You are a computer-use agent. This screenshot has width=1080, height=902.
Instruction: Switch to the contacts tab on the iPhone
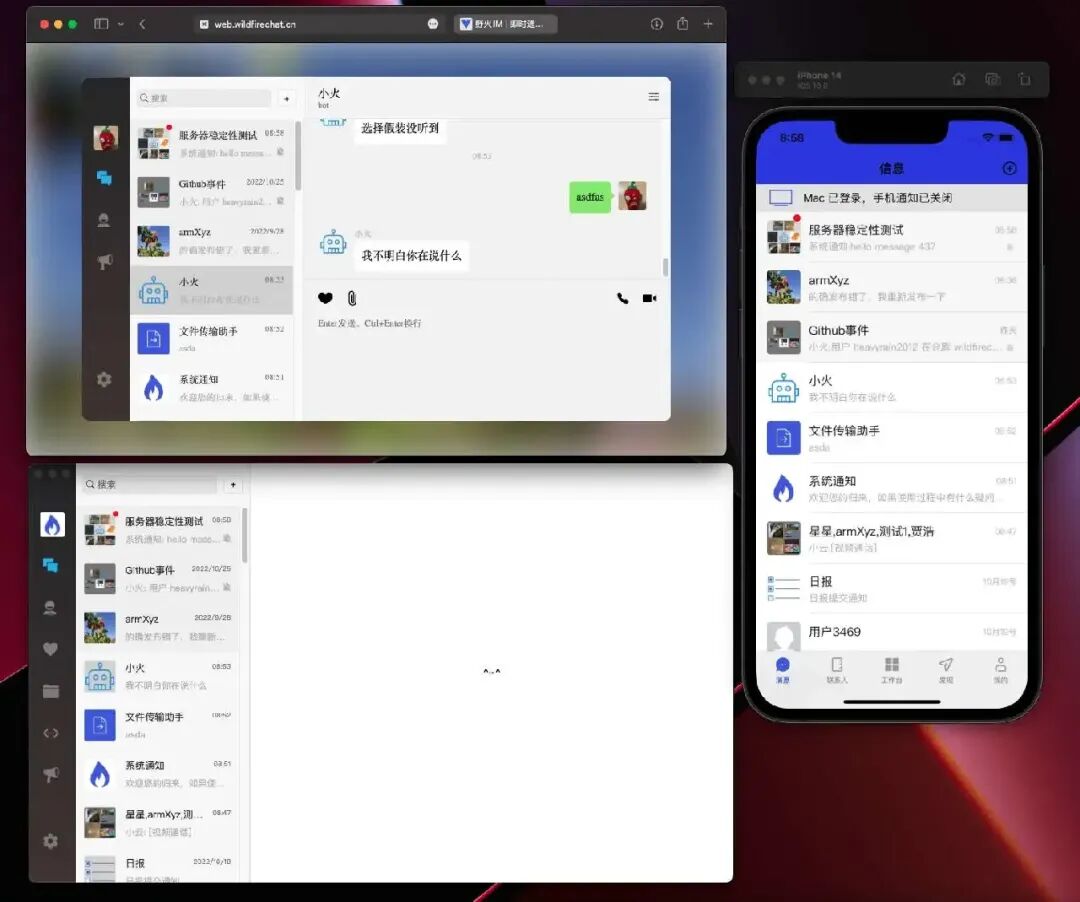837,670
